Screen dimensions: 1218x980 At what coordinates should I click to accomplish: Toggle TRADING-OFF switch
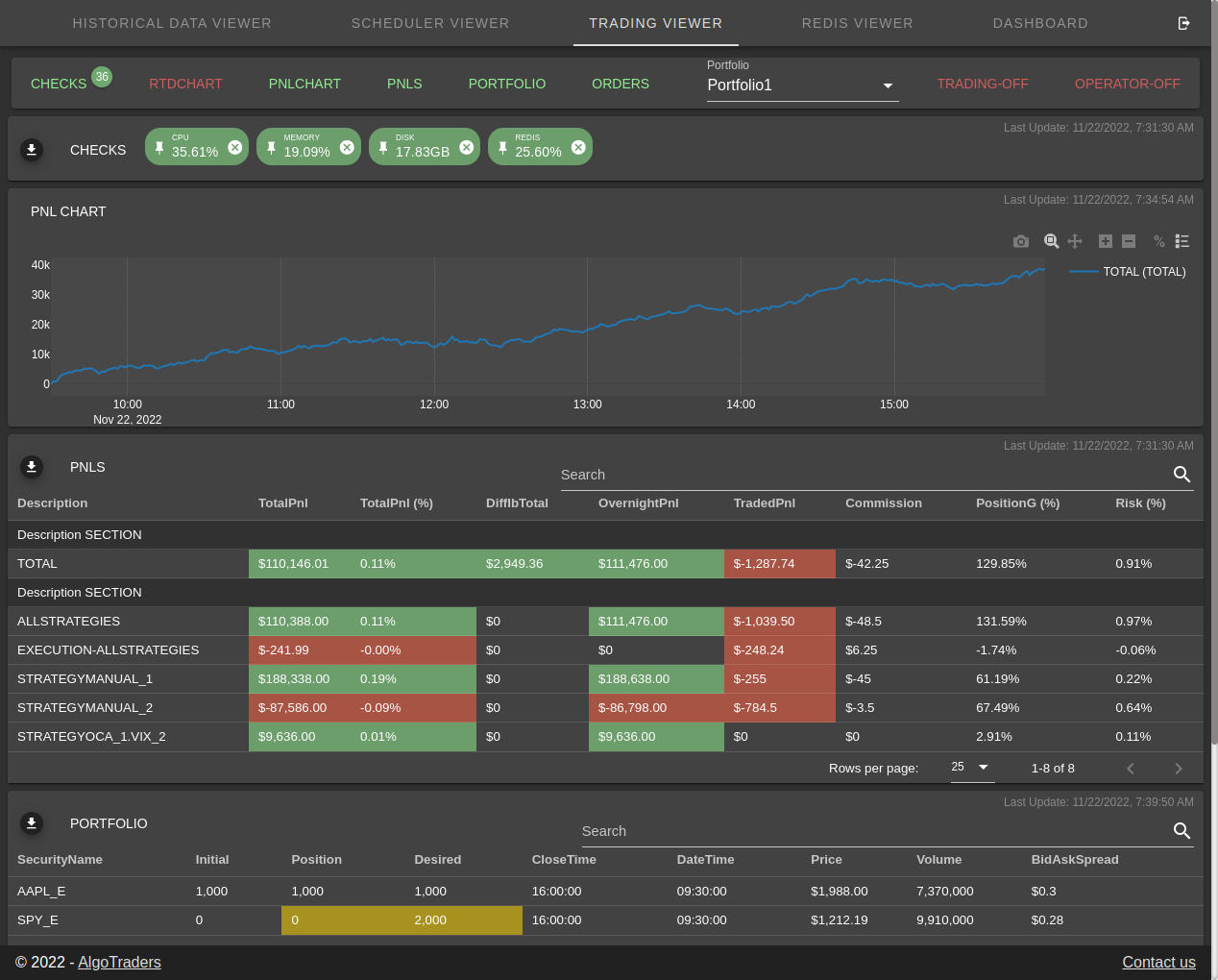click(983, 84)
